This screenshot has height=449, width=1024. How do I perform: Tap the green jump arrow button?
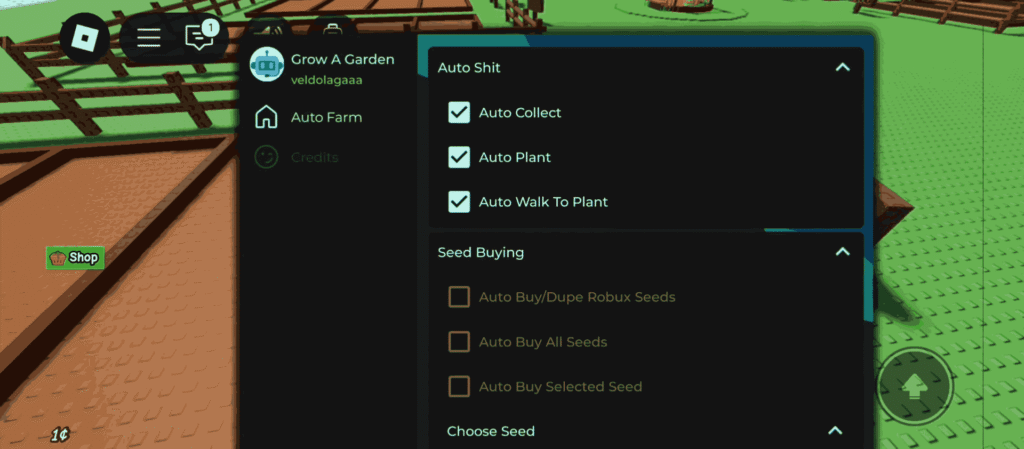point(915,385)
